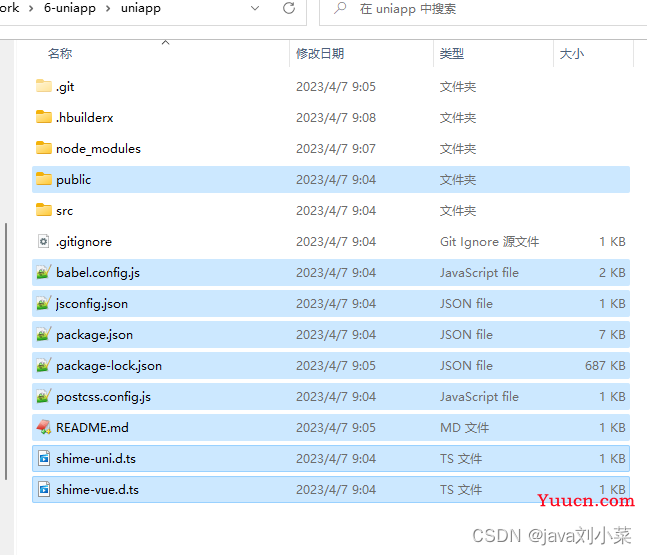Select the README.md file name
This screenshot has width=647, height=555.
tap(92, 427)
